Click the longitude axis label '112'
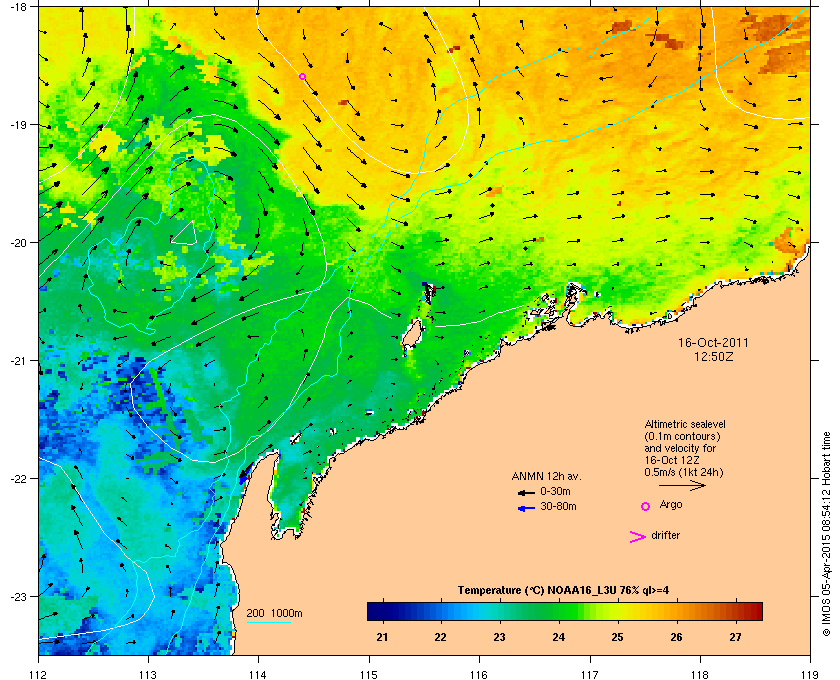Viewport: 840px width, 680px height. click(x=39, y=675)
